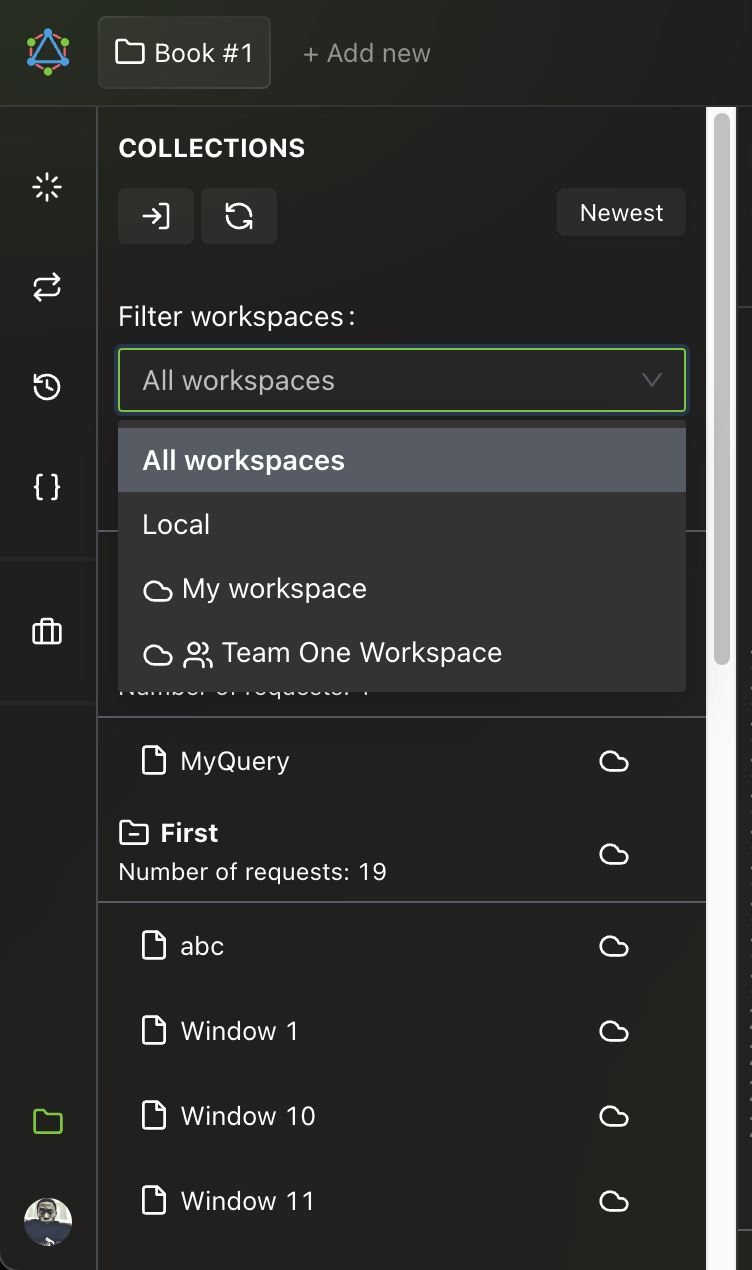Change sort order via Newest button
Image resolution: width=752 pixels, height=1270 pixels.
pos(621,213)
